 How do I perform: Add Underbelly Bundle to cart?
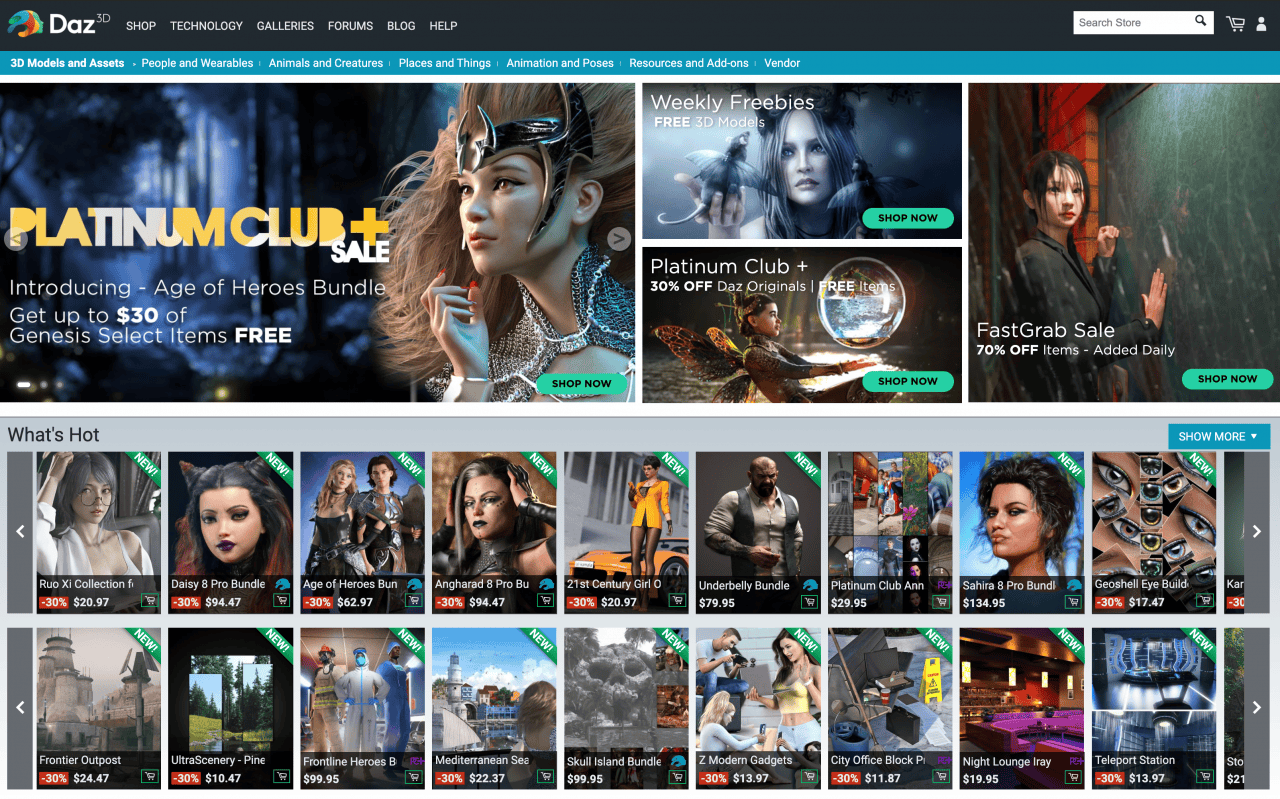point(809,603)
